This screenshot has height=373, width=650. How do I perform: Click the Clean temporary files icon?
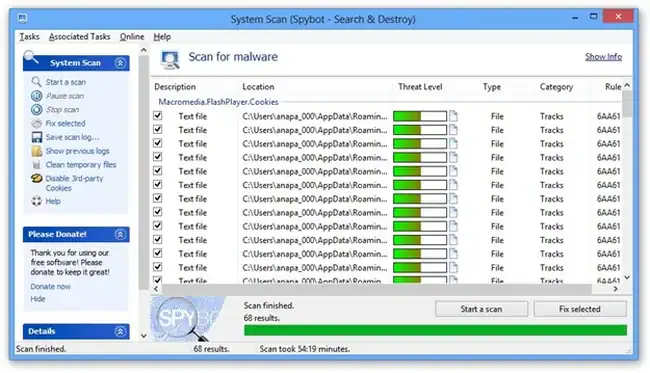(36, 165)
